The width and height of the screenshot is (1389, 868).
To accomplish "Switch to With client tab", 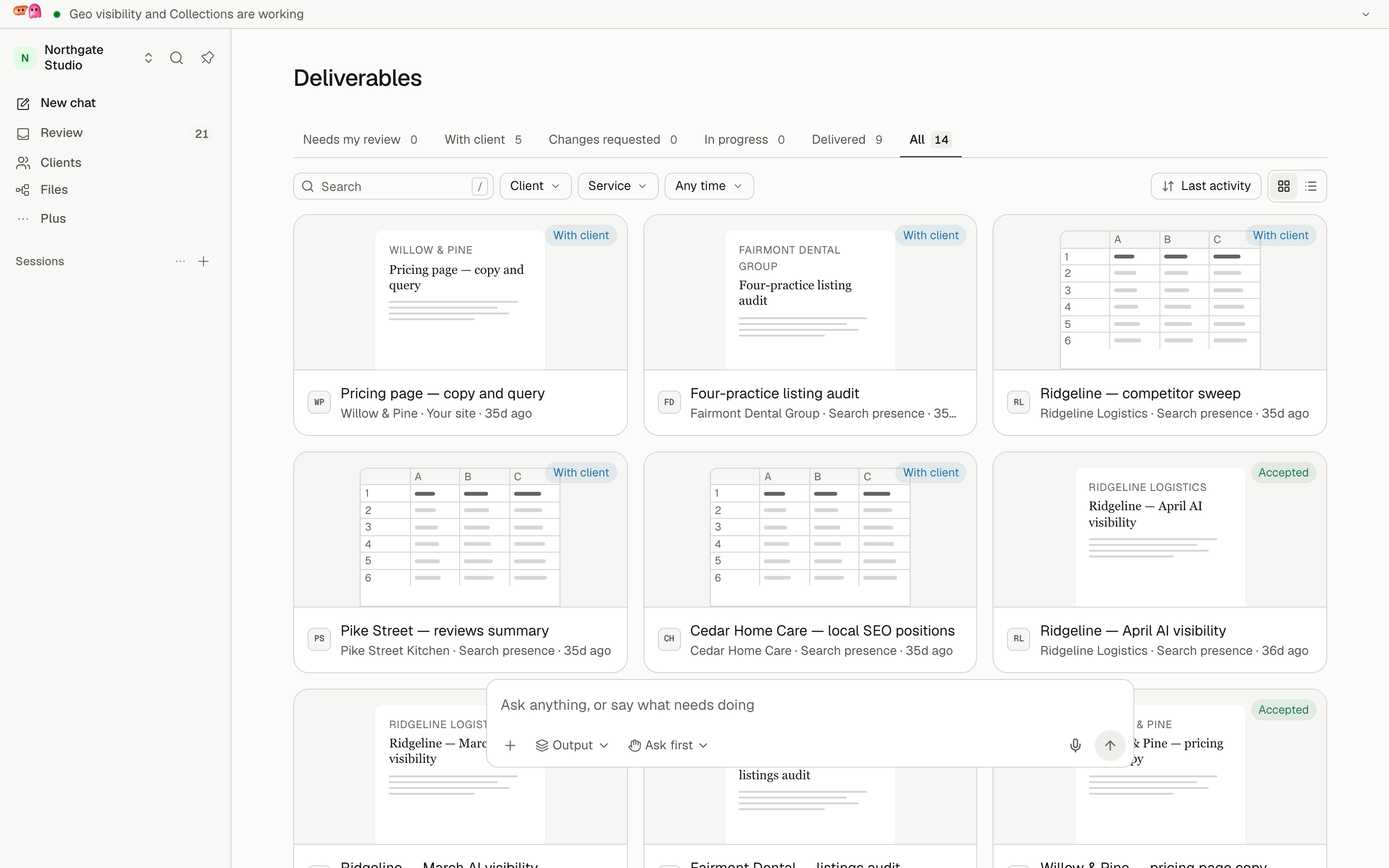I will pyautogui.click(x=483, y=139).
